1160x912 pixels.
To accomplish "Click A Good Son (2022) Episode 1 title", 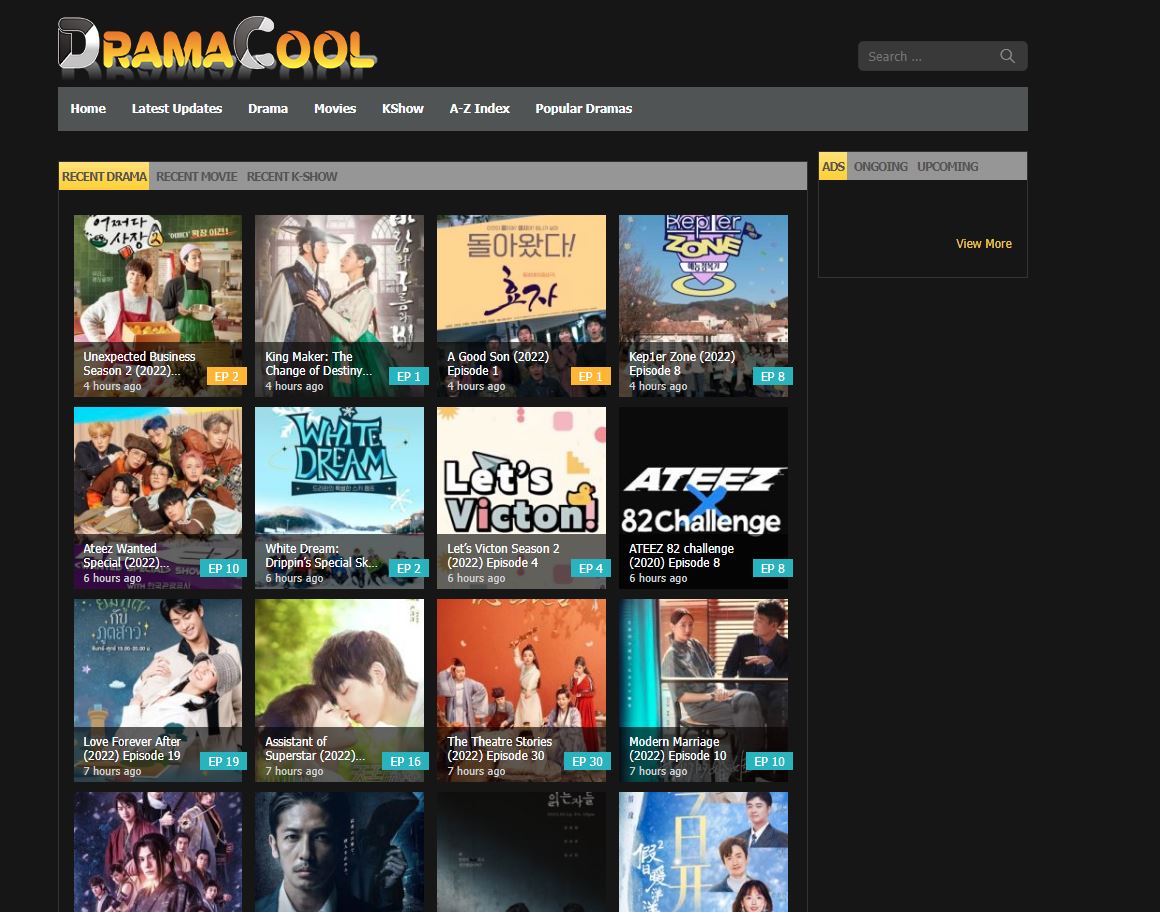I will coord(498,363).
